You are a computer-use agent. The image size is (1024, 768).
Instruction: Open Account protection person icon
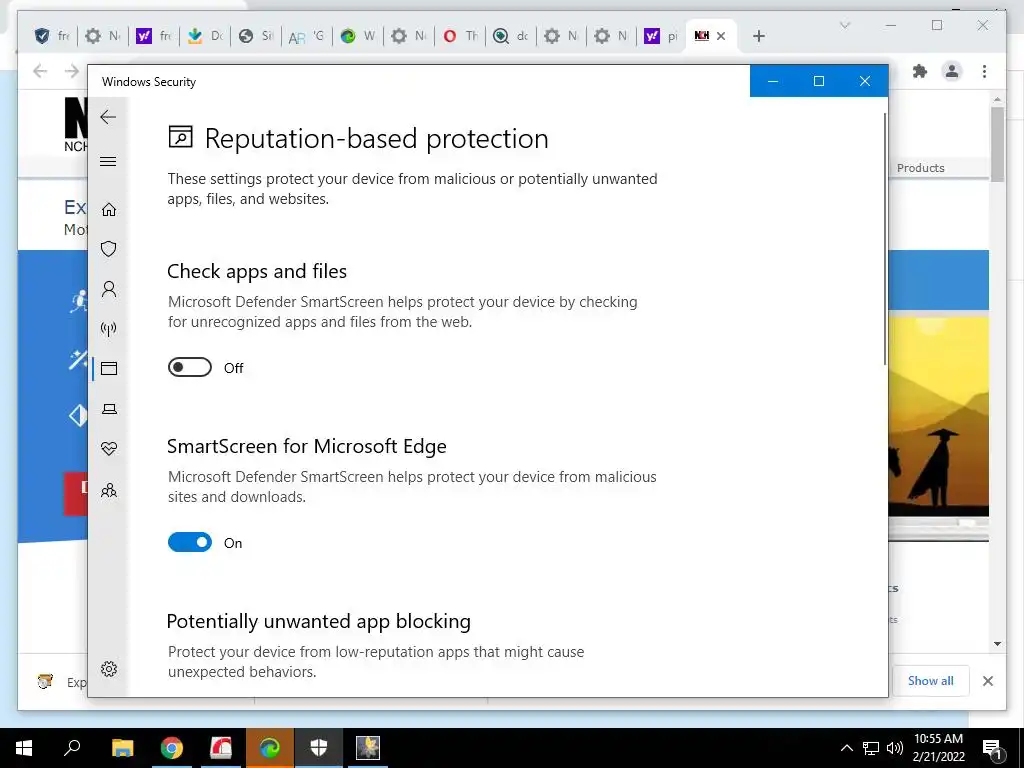pyautogui.click(x=109, y=289)
